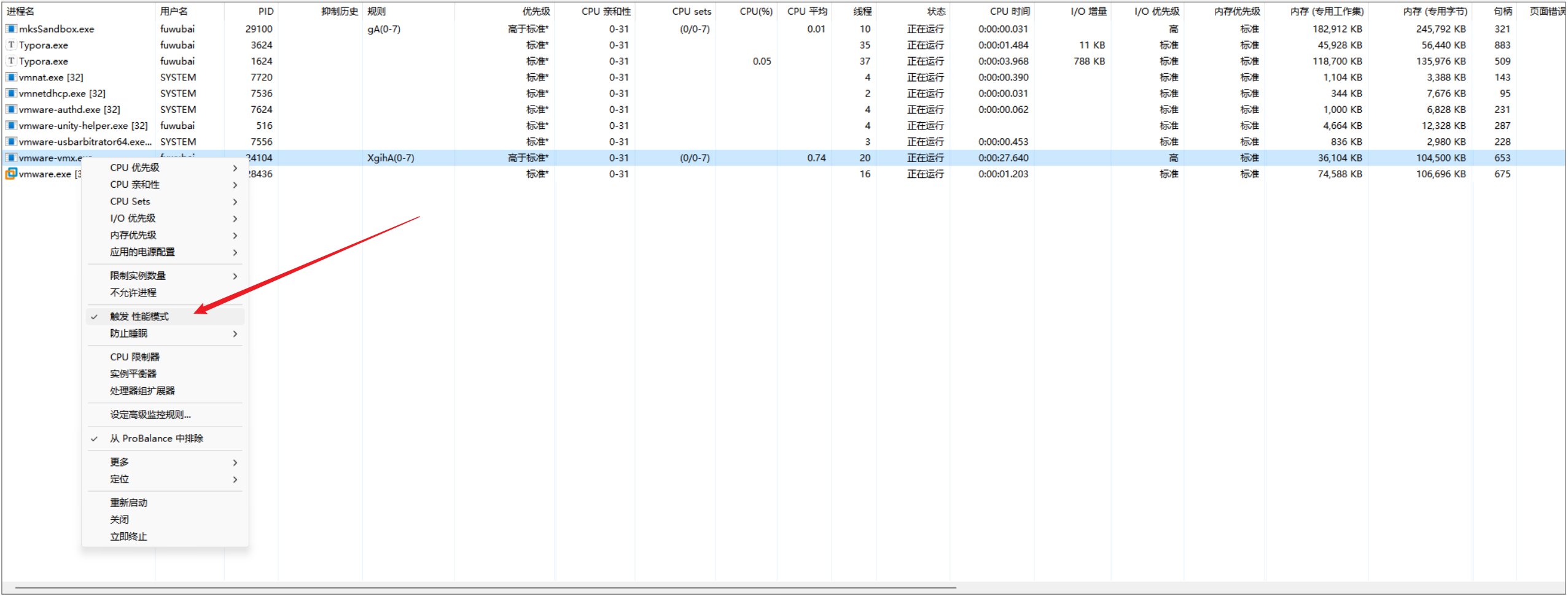Open 设定高级监控规则... dialog
1568x596 pixels.
(x=166, y=415)
